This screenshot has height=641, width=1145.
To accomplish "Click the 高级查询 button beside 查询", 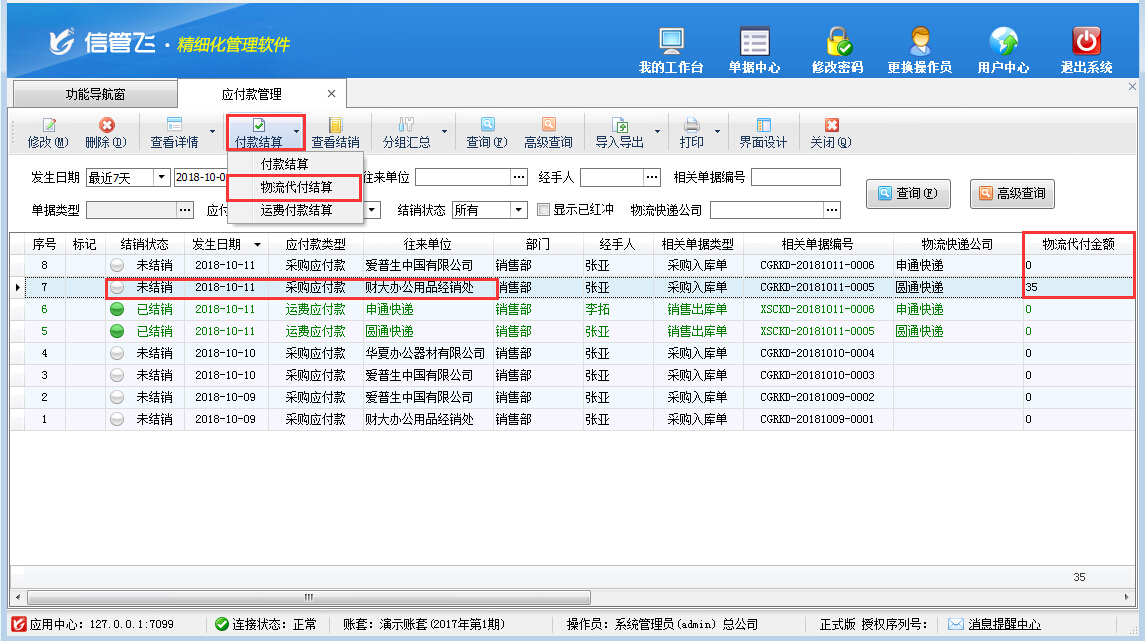I will (x=1011, y=194).
